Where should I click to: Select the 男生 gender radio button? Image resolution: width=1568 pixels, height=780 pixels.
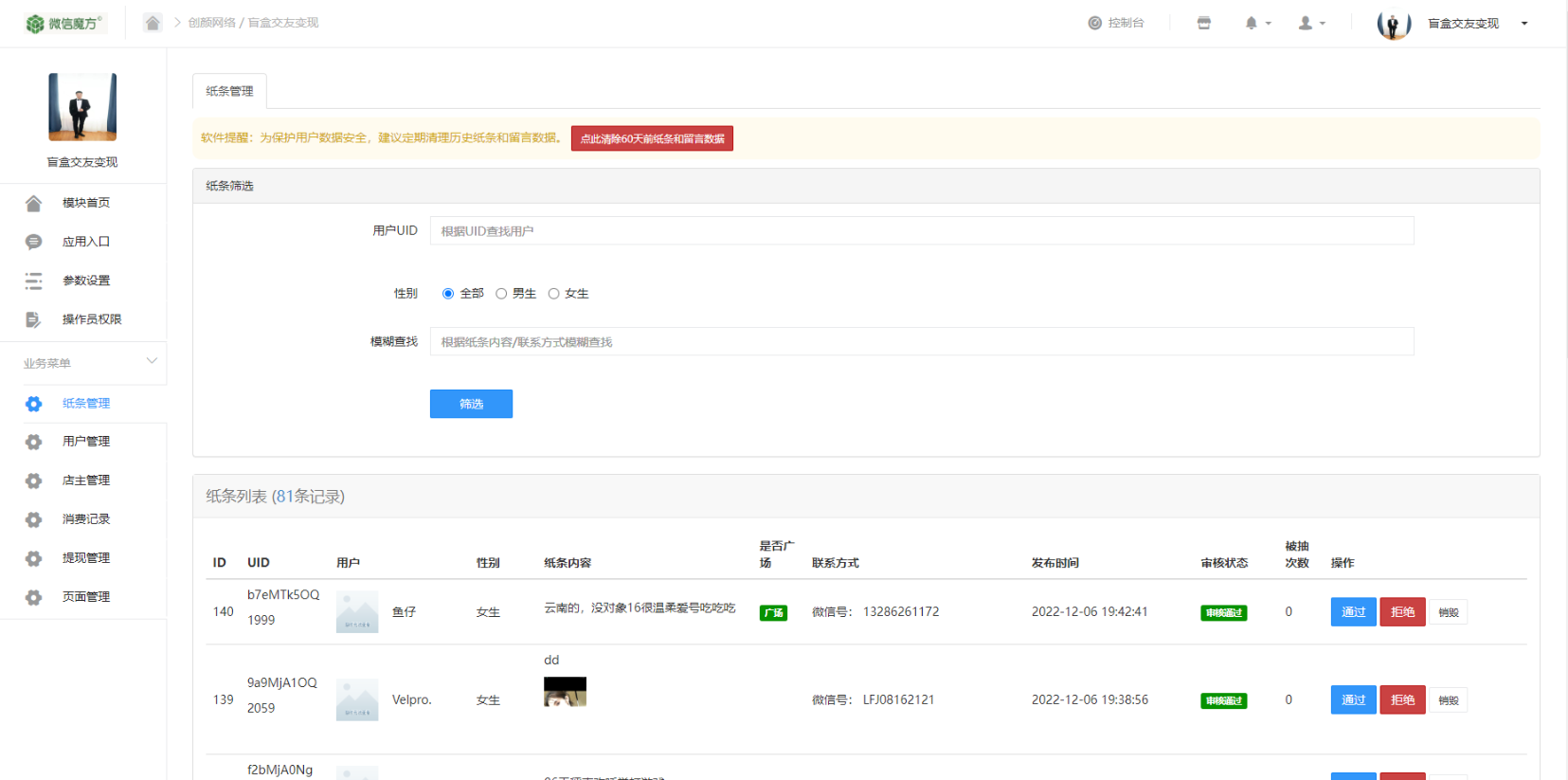501,294
